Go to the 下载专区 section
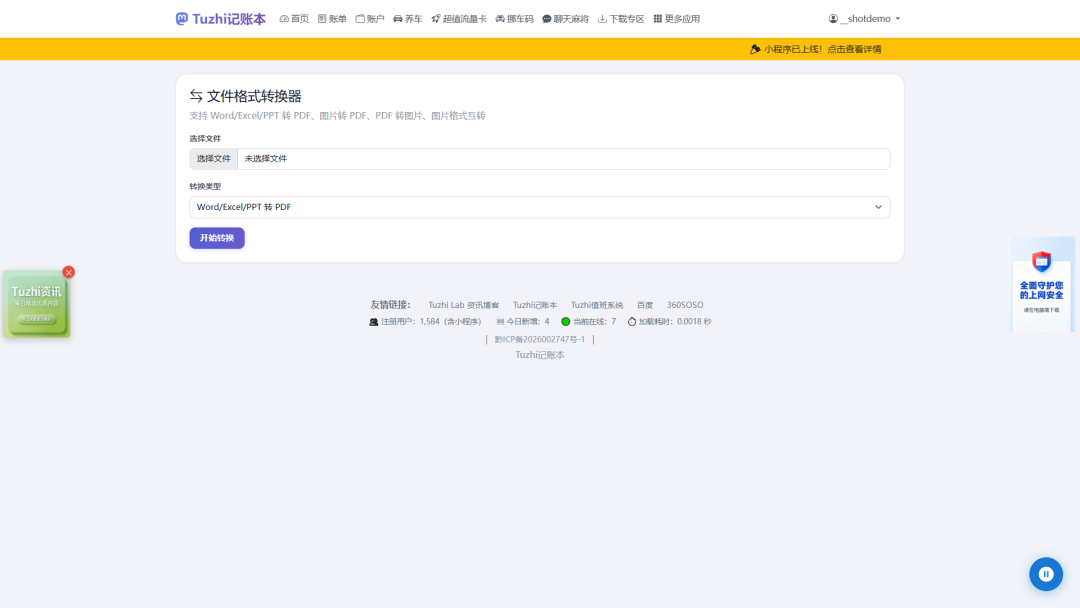The width and height of the screenshot is (1080, 608). tap(621, 19)
